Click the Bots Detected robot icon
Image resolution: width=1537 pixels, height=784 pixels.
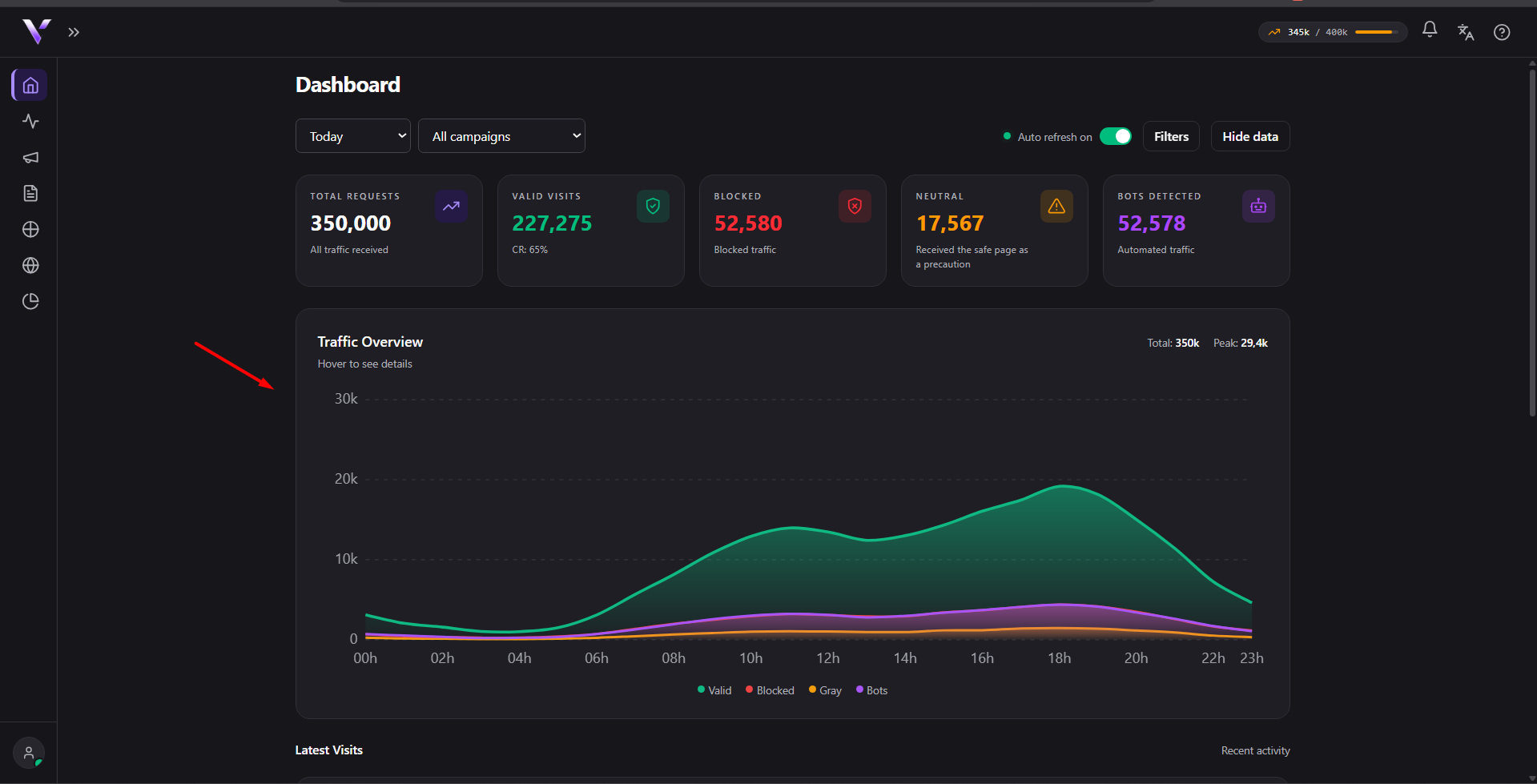point(1259,207)
